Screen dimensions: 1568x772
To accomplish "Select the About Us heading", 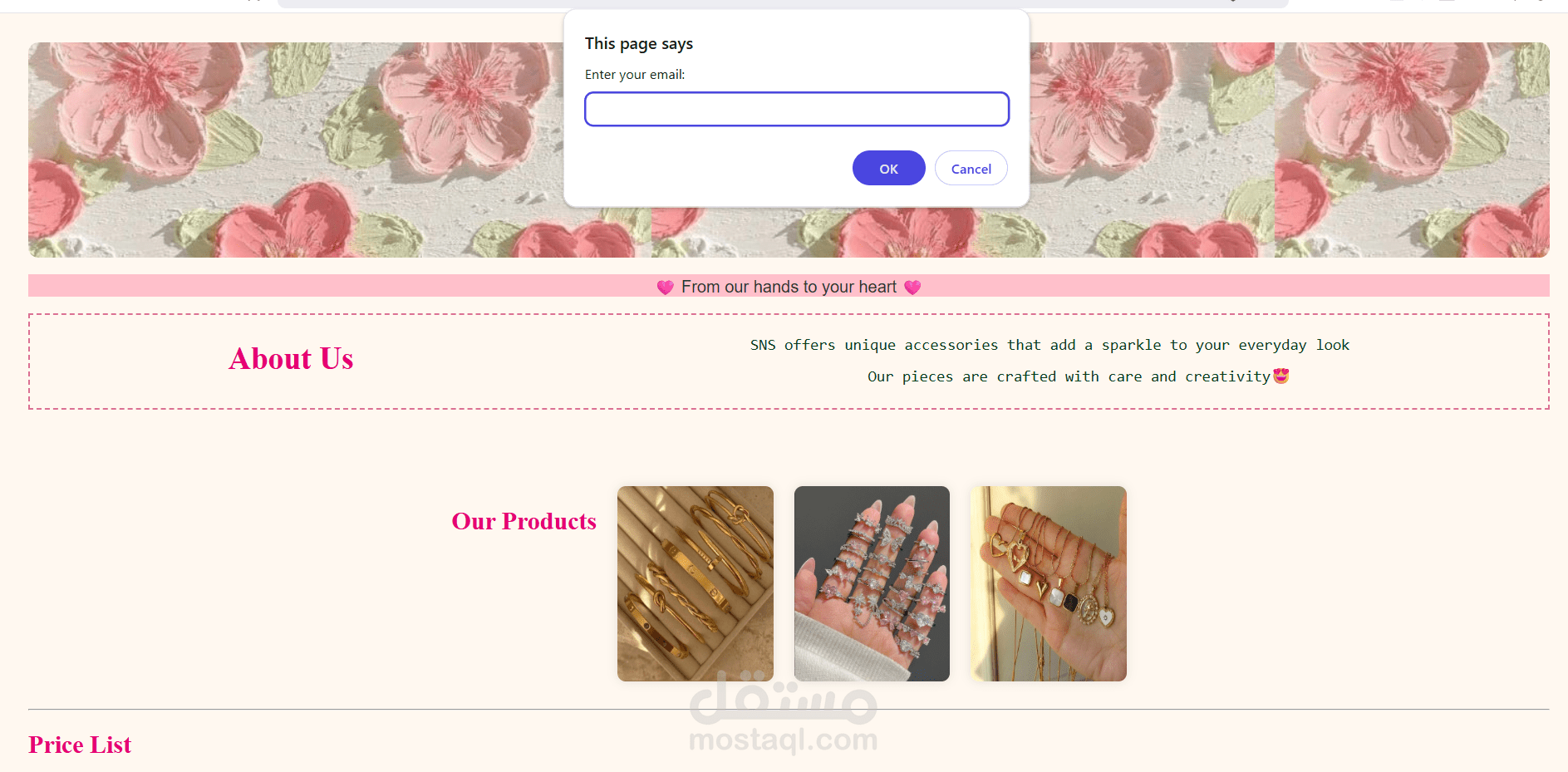I will (291, 359).
